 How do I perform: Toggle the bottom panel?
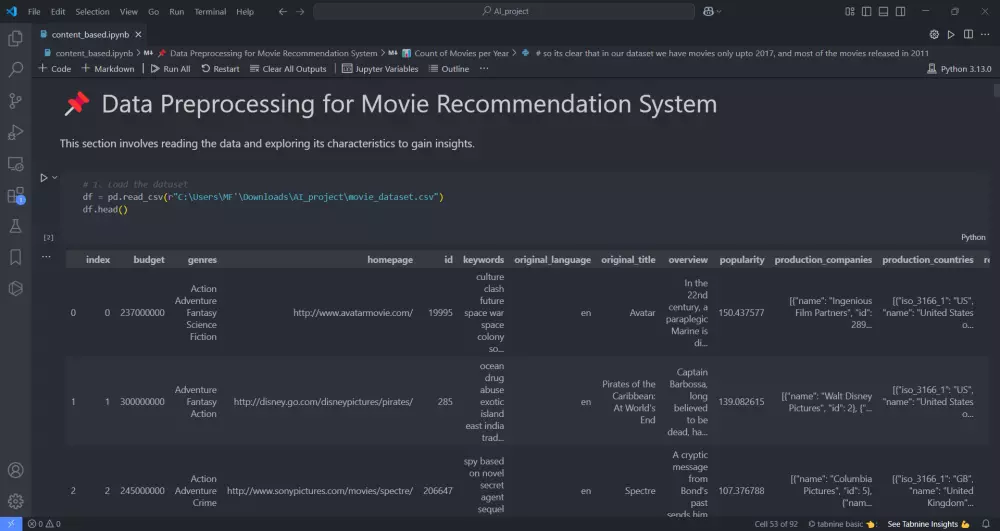(x=883, y=11)
